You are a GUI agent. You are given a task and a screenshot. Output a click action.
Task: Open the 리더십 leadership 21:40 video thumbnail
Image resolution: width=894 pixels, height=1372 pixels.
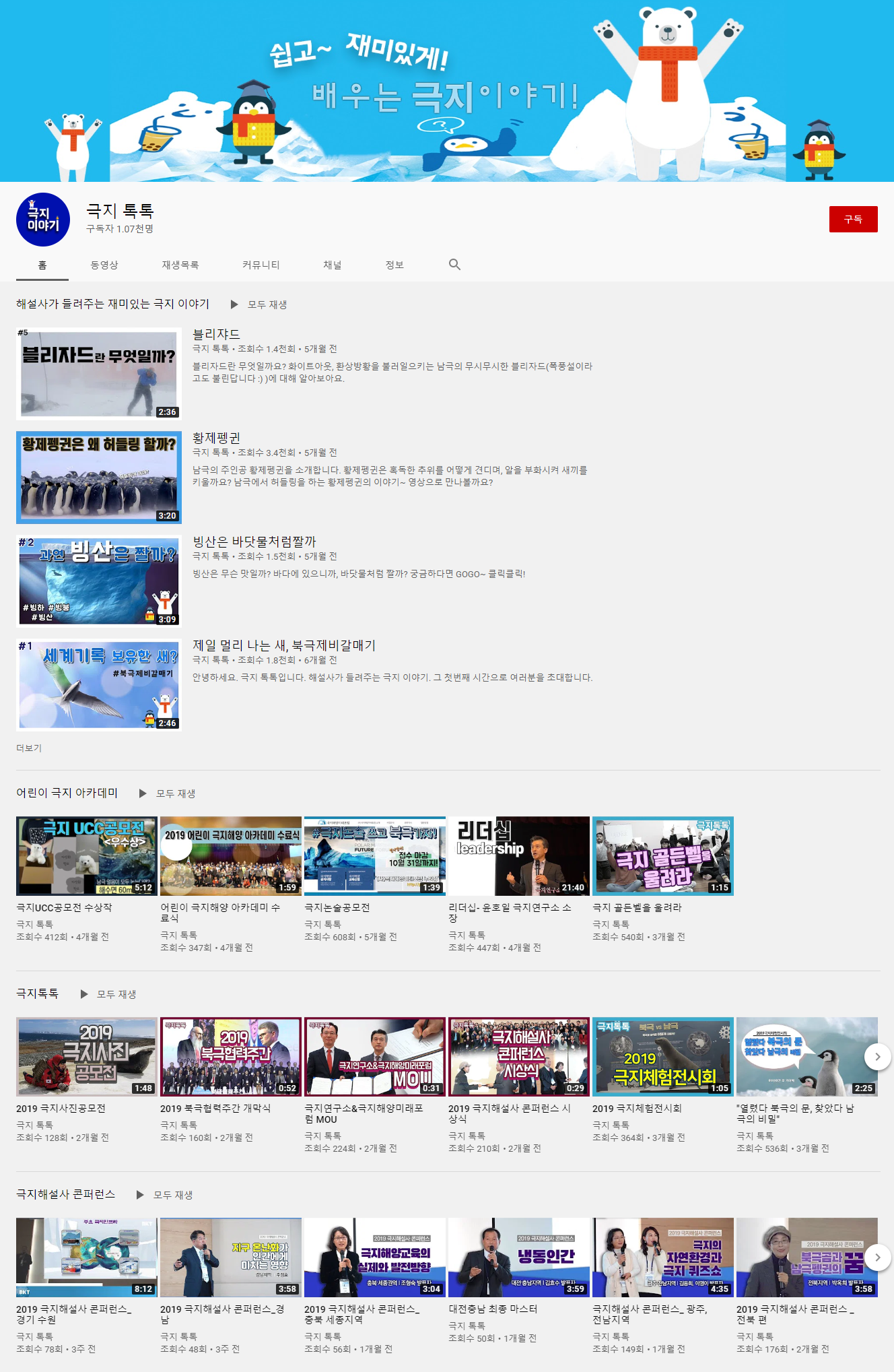click(519, 856)
